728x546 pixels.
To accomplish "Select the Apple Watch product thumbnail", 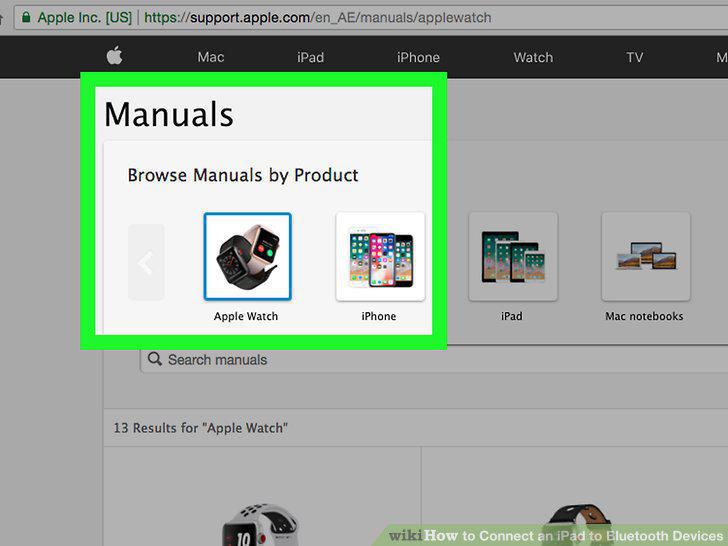I will pos(247,256).
